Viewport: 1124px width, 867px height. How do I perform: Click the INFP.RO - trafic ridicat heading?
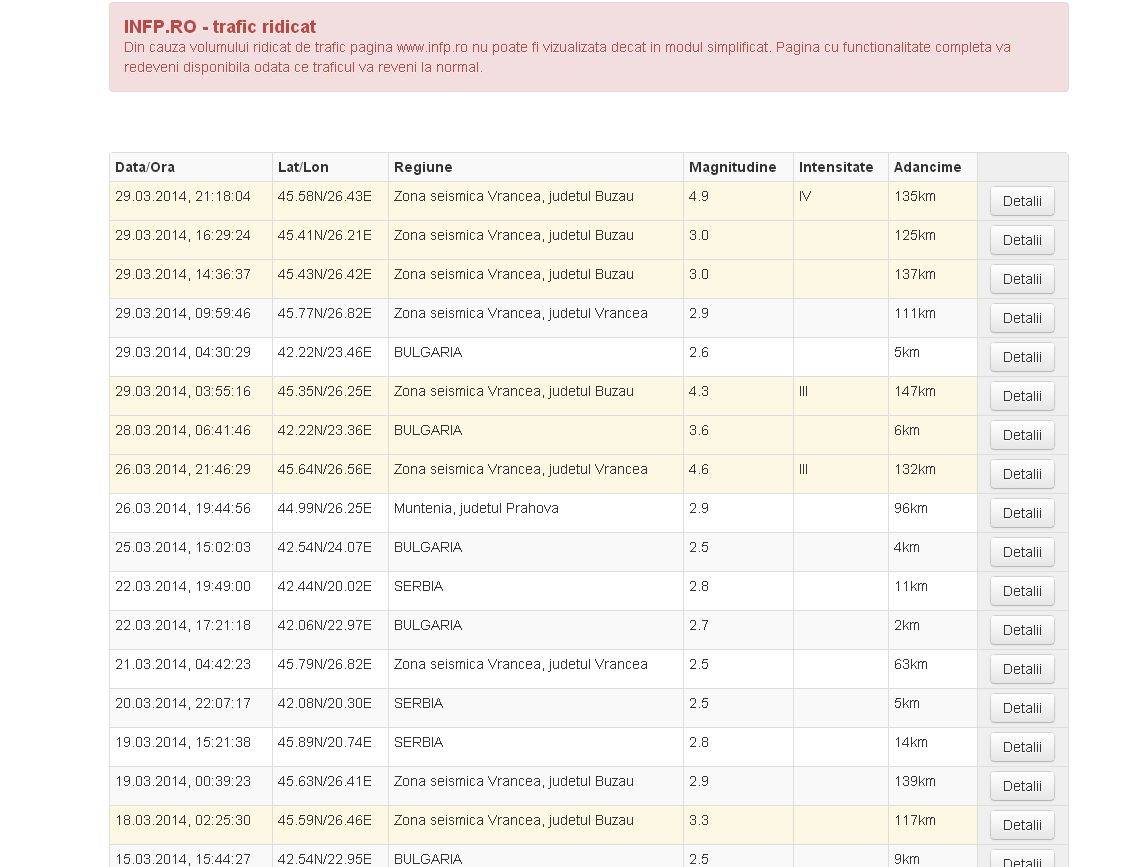[220, 27]
